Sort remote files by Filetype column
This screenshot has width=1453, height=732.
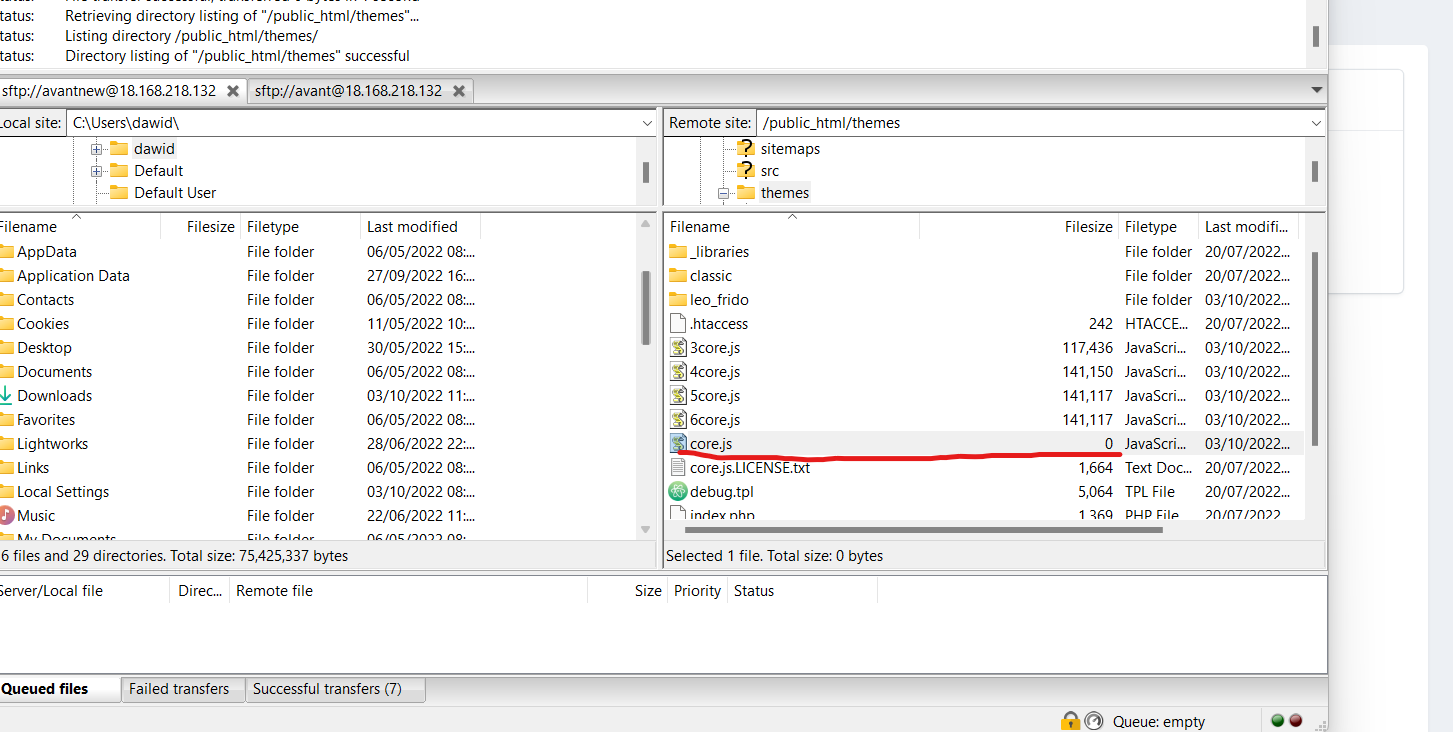[x=1158, y=227]
